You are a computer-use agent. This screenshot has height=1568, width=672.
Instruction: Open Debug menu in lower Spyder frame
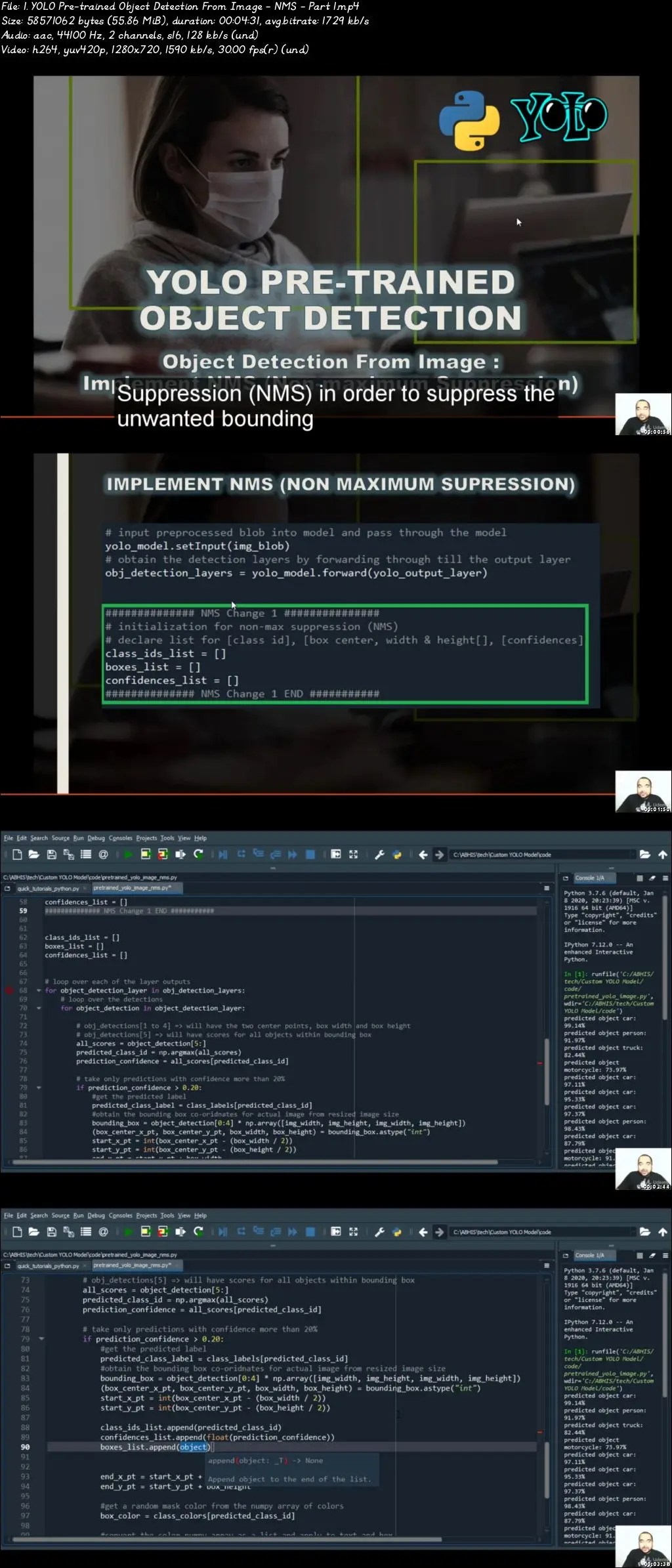96,1216
